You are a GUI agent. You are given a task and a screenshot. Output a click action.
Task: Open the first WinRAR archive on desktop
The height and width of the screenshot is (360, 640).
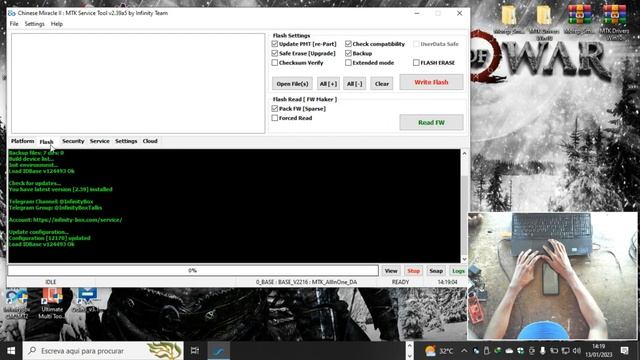point(580,20)
